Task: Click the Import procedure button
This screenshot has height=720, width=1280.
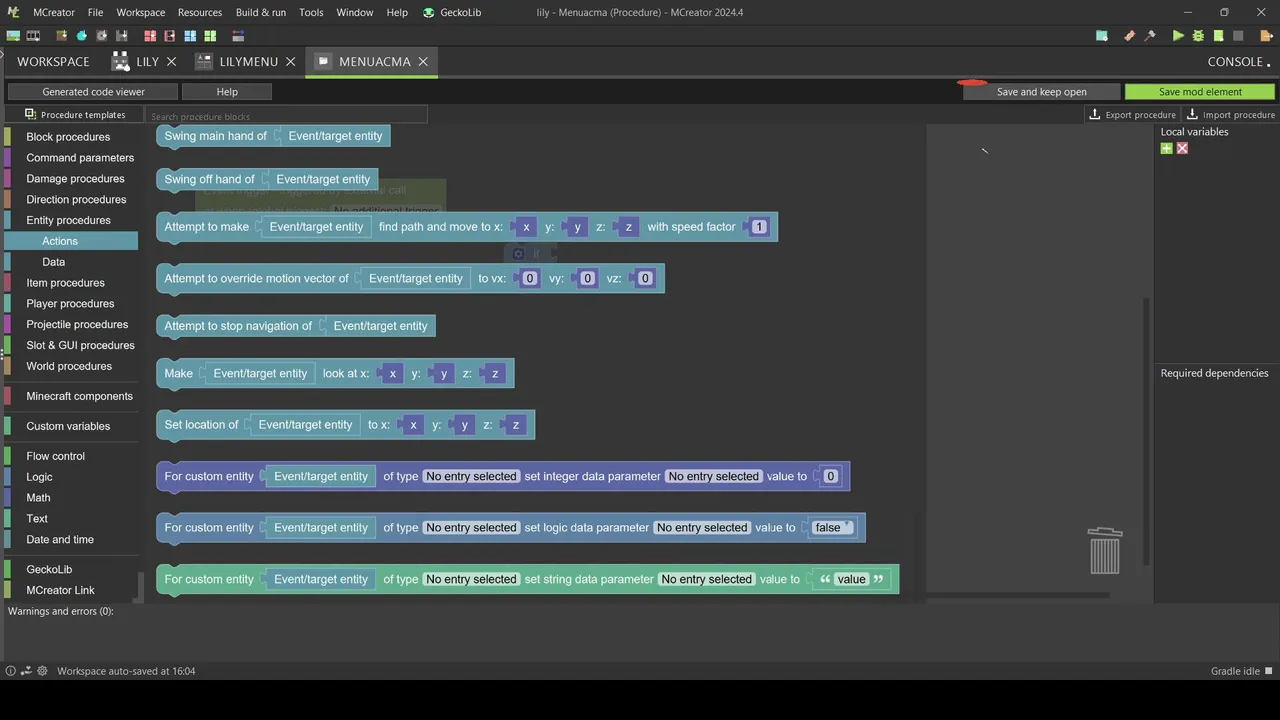Action: pos(1230,115)
